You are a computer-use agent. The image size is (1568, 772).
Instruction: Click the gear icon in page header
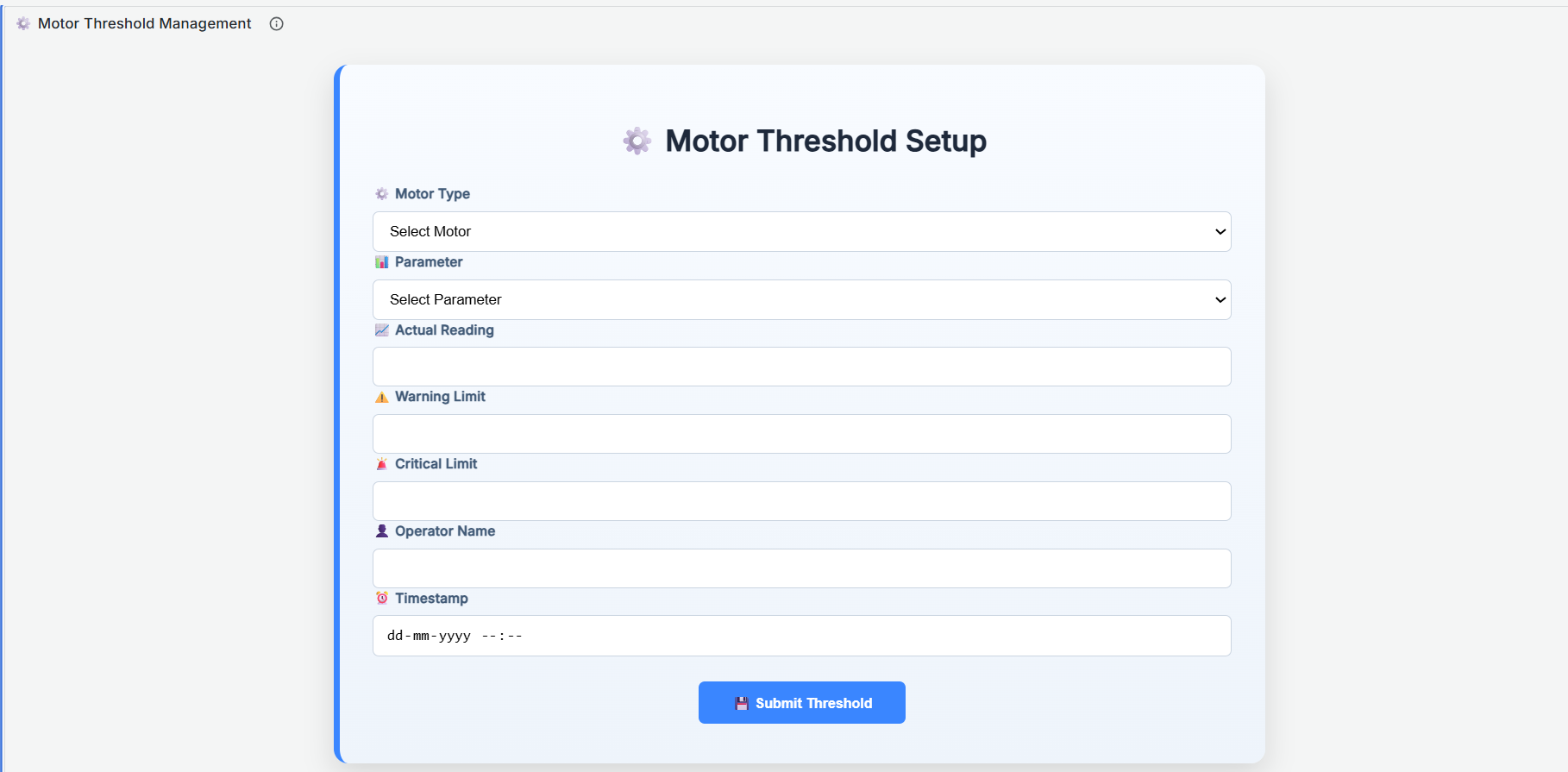(x=23, y=24)
